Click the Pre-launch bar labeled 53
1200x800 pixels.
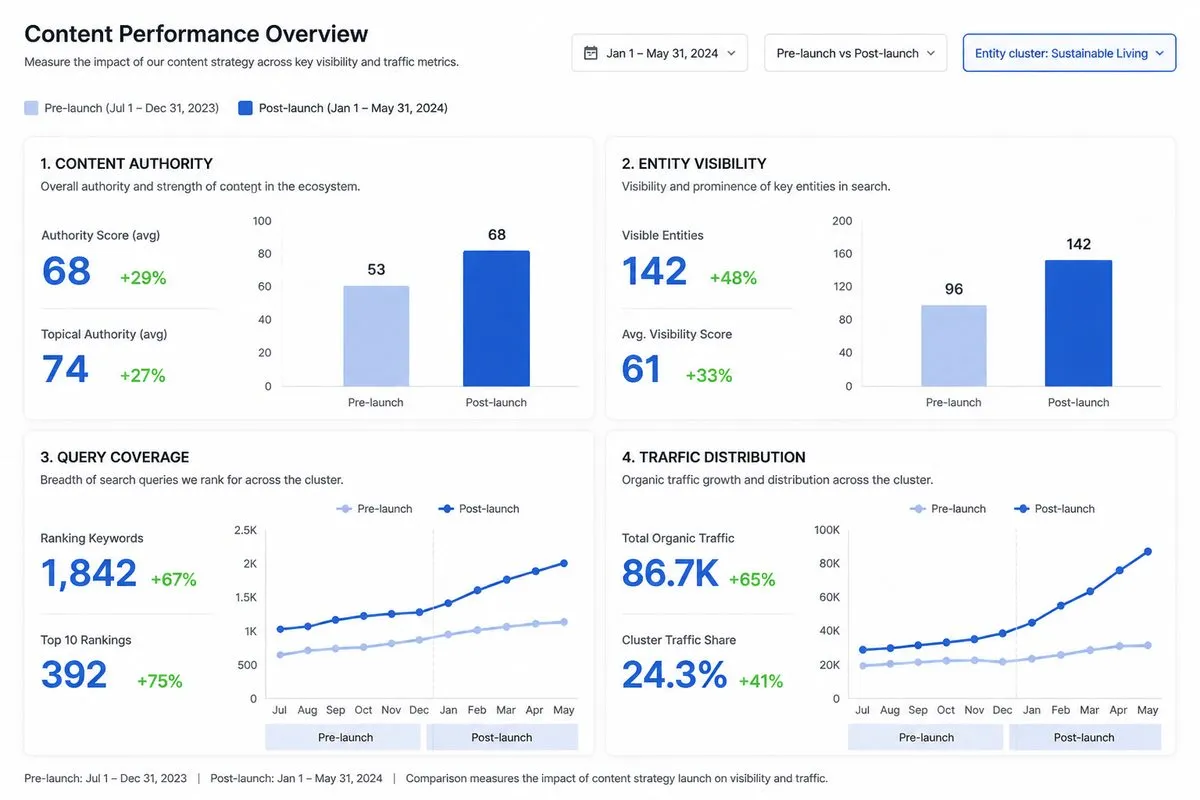tap(376, 336)
